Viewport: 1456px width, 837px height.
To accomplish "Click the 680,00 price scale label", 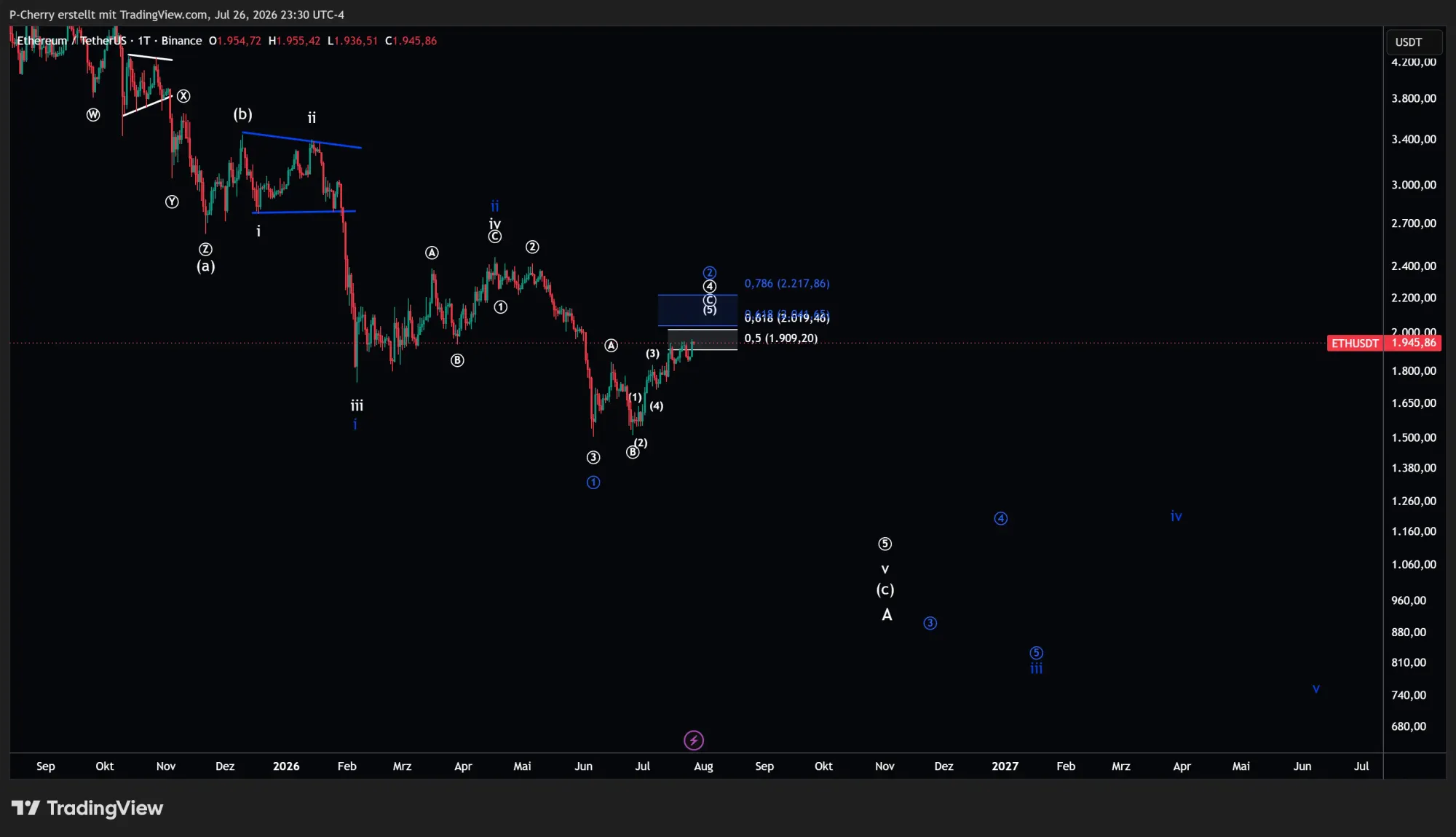I will [x=1409, y=726].
